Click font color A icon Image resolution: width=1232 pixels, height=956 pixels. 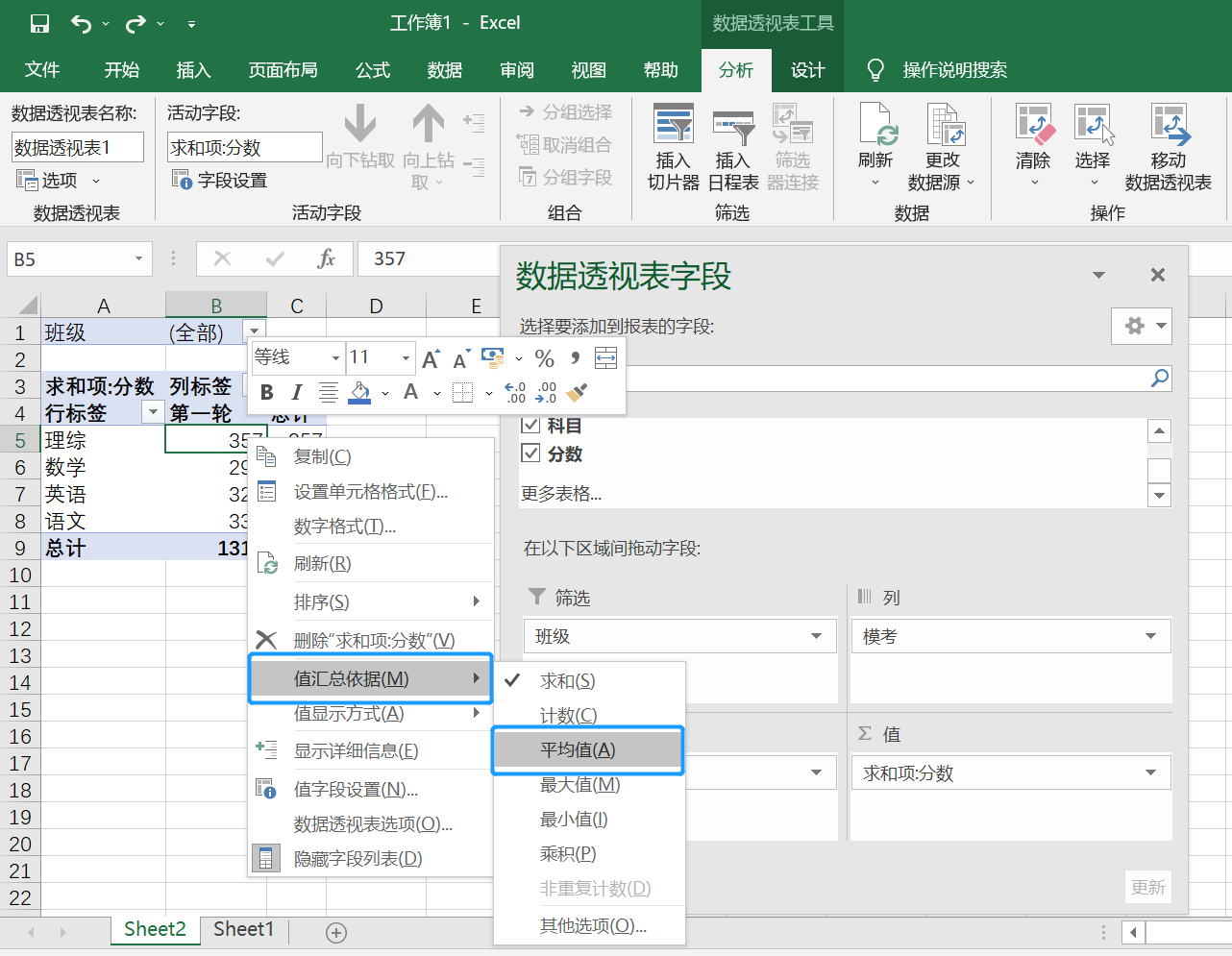411,392
